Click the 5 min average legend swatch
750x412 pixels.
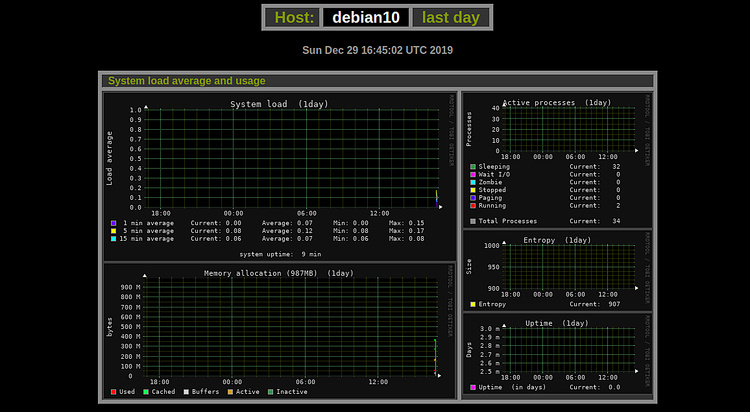[114, 231]
